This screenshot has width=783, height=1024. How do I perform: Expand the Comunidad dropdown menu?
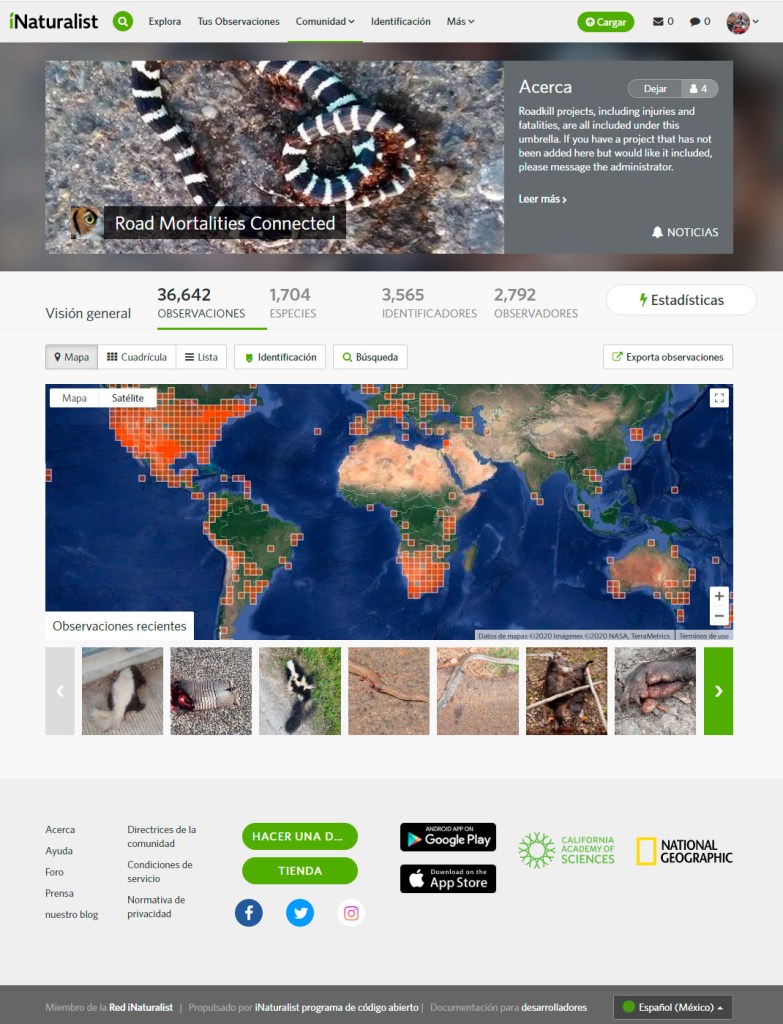coord(325,22)
